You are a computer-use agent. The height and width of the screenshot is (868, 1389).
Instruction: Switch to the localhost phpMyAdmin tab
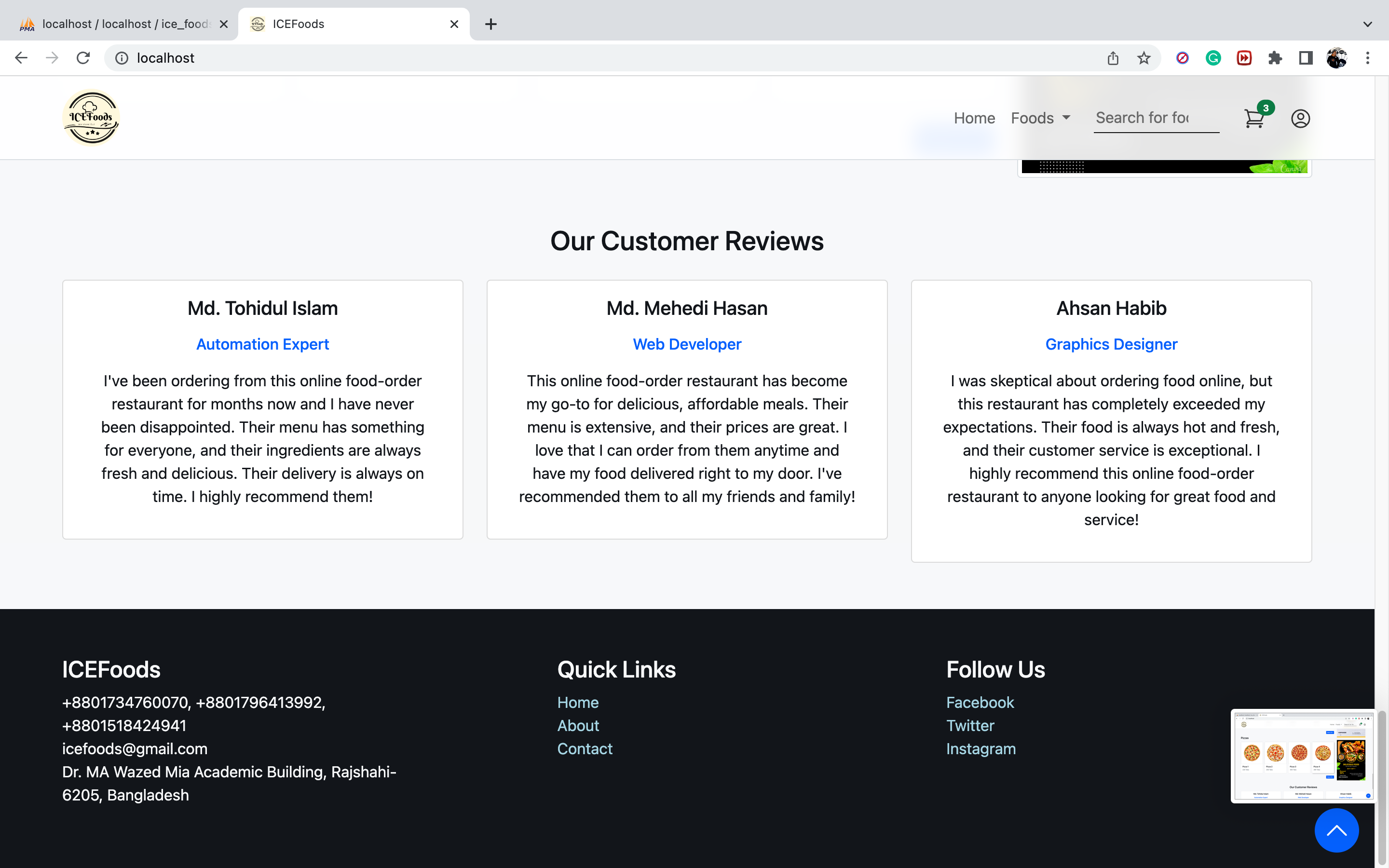click(x=115, y=24)
